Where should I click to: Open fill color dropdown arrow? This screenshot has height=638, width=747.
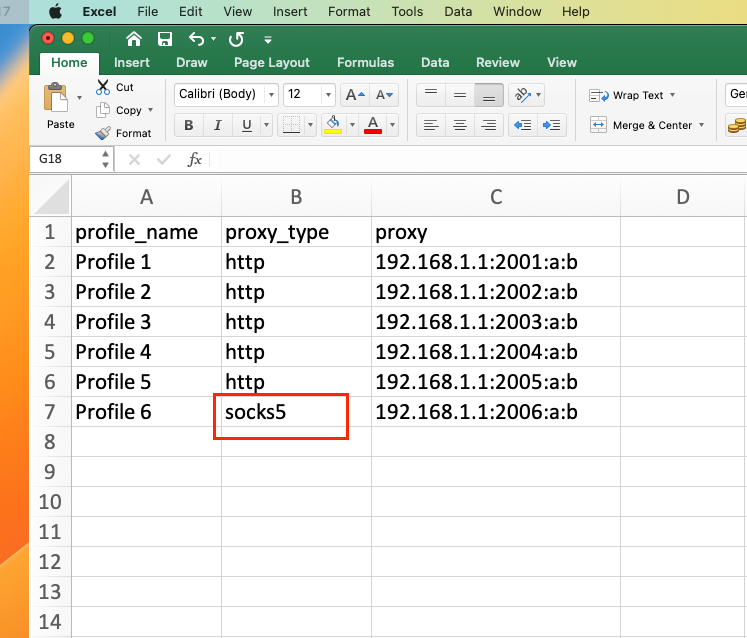point(353,125)
